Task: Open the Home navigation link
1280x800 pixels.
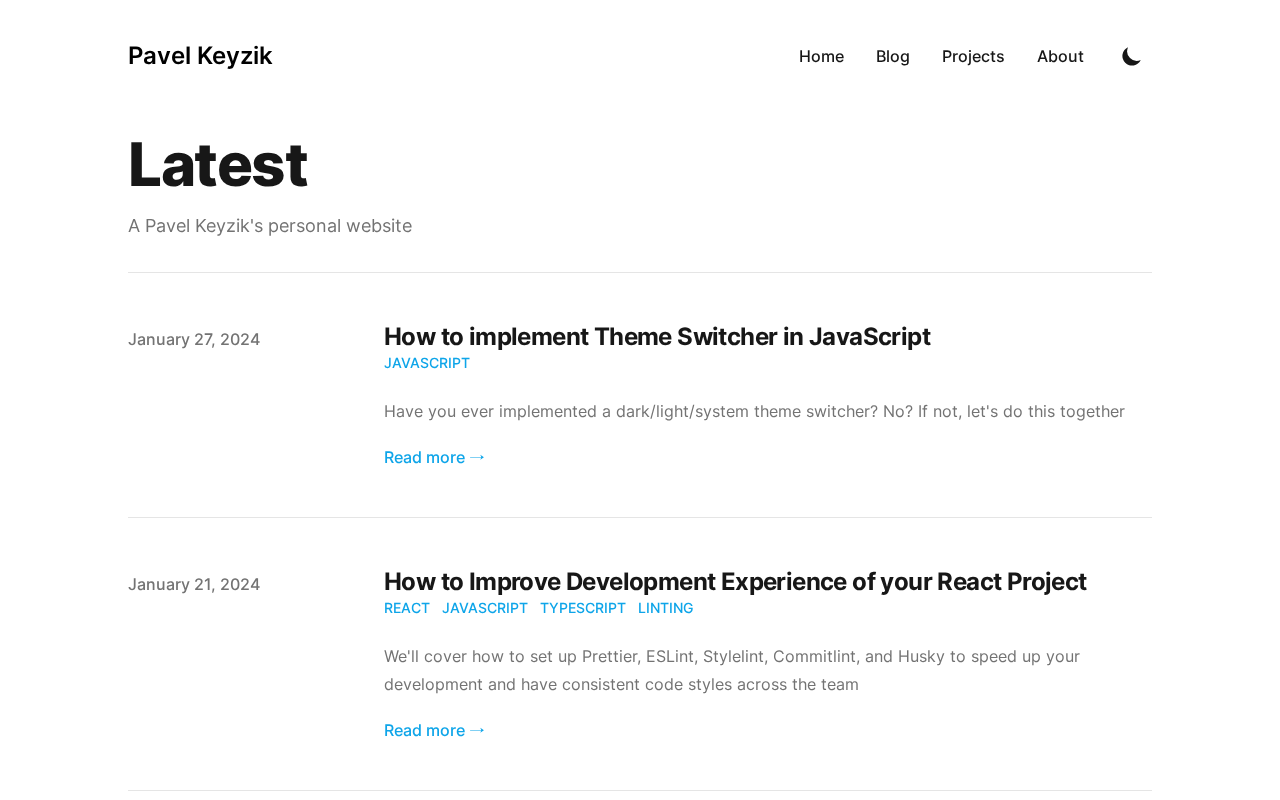Action: [x=821, y=57]
